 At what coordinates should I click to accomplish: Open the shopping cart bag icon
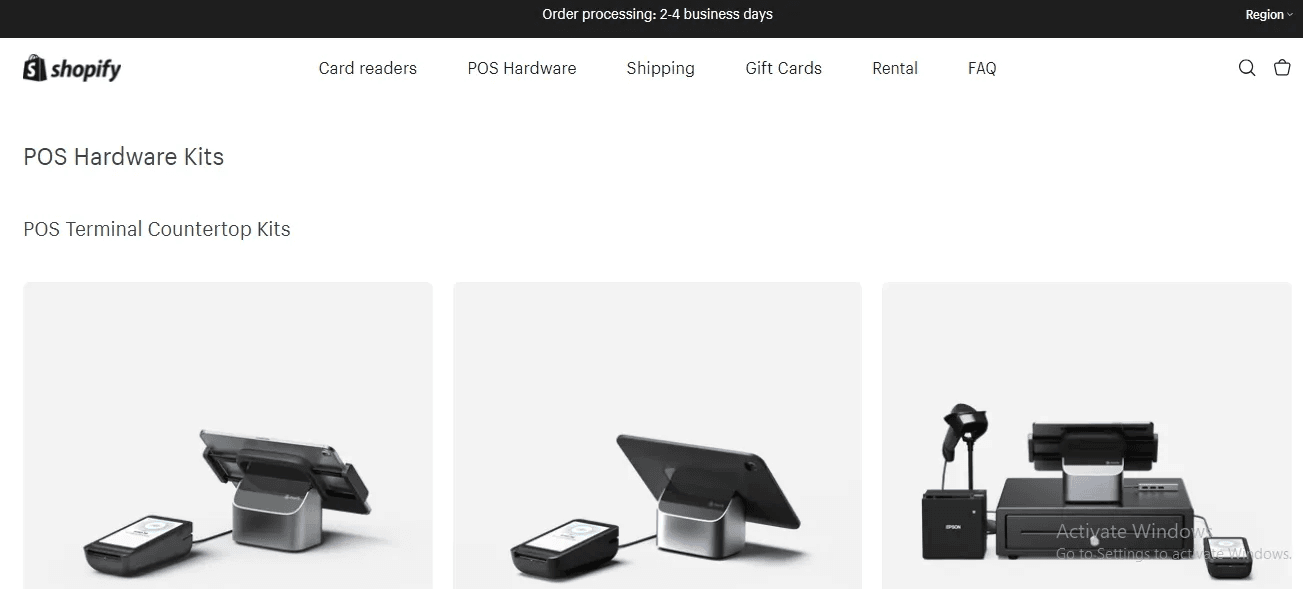1282,68
